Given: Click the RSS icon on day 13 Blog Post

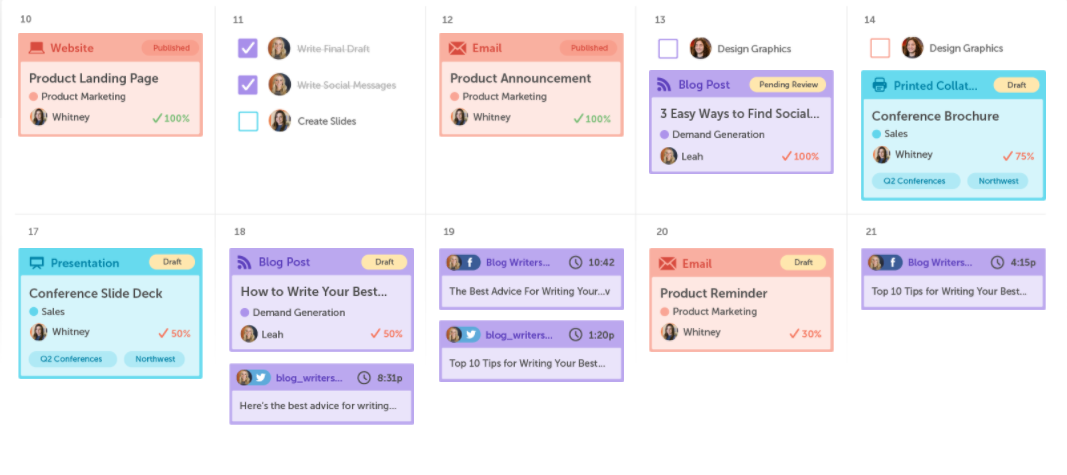Looking at the screenshot, I should (x=664, y=85).
